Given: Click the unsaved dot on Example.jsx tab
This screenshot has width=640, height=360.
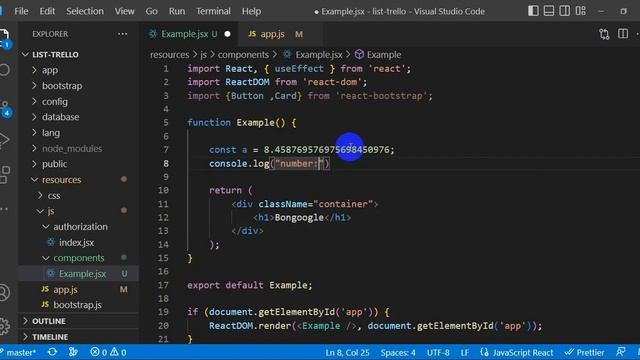Looking at the screenshot, I should [227, 34].
